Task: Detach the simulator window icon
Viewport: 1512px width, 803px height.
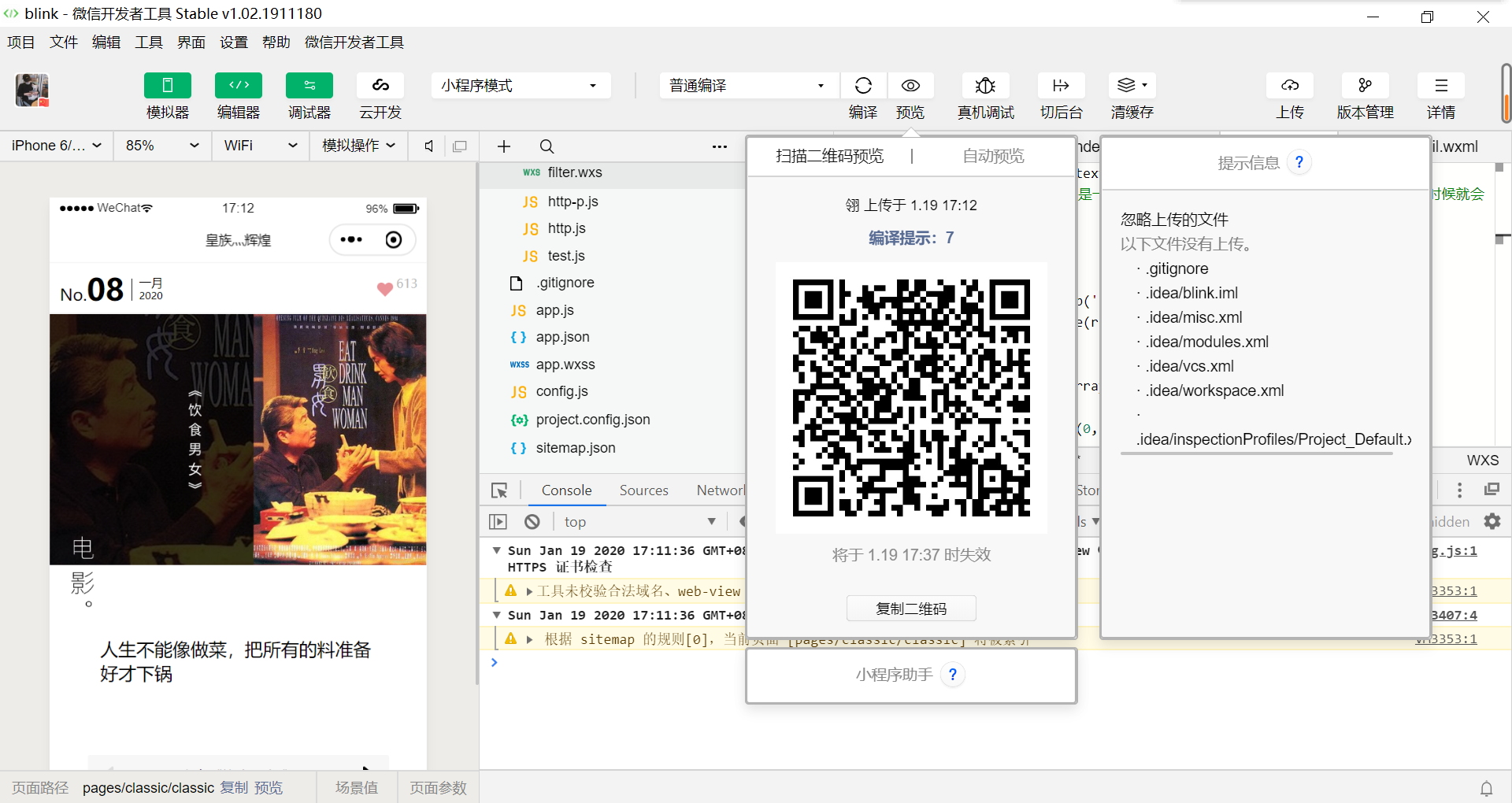Action: coord(460,146)
